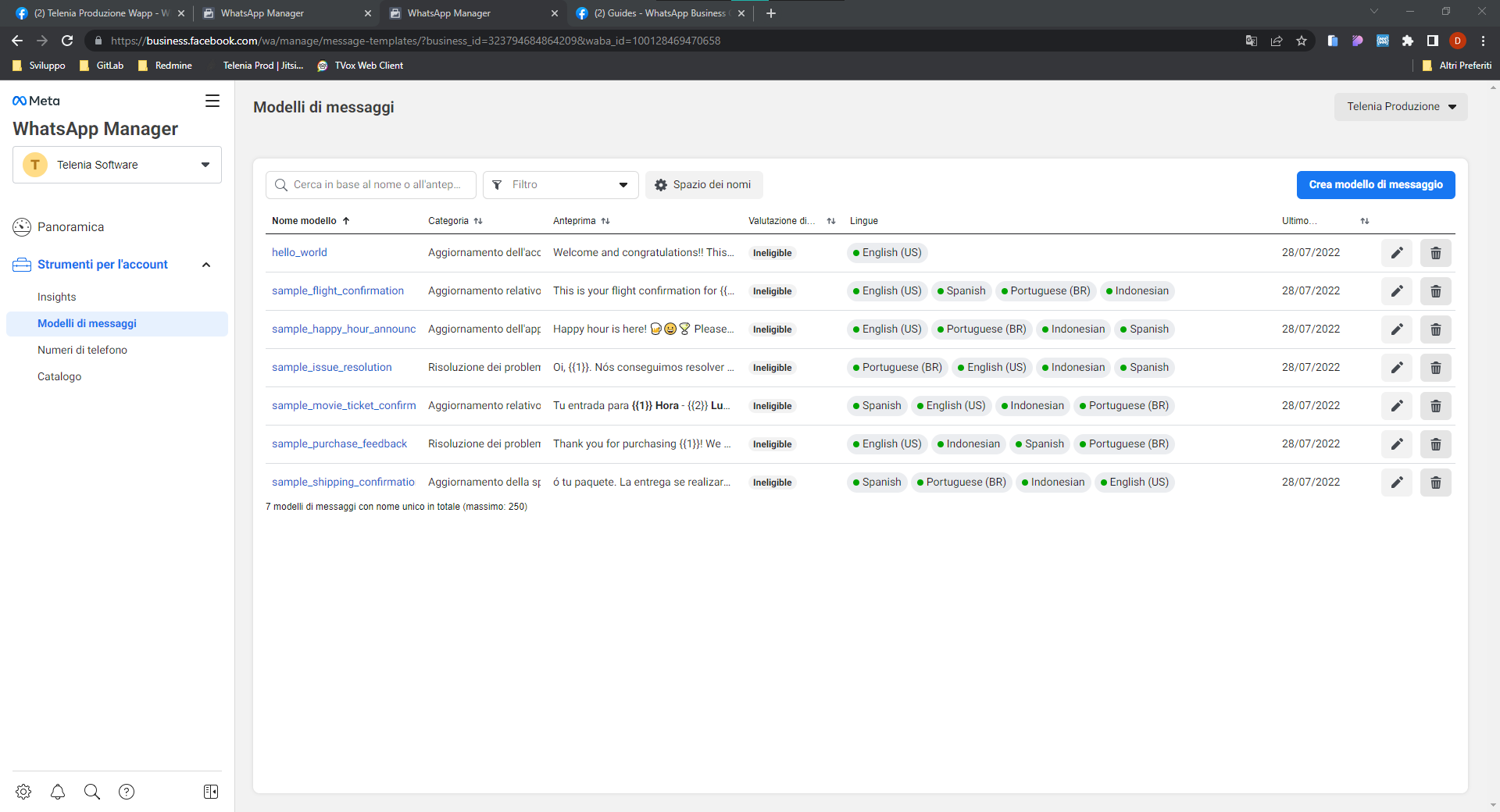Open the help question mark icon
1500x812 pixels.
(127, 792)
